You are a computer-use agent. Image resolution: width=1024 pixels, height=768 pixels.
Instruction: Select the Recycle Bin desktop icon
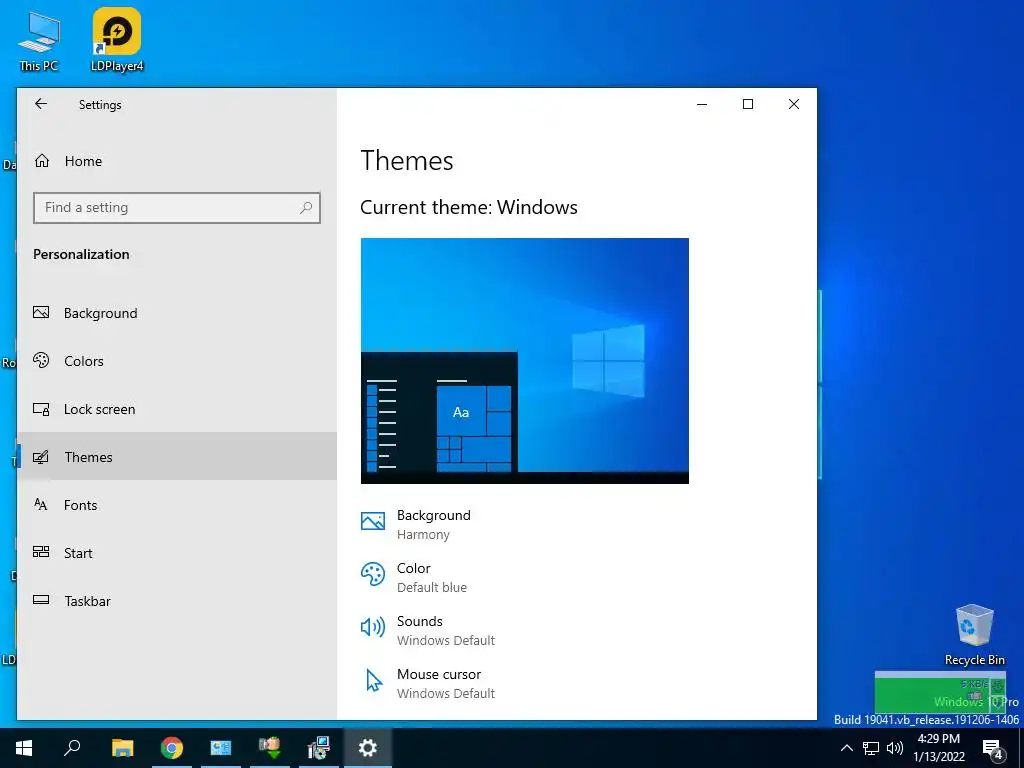point(974,635)
